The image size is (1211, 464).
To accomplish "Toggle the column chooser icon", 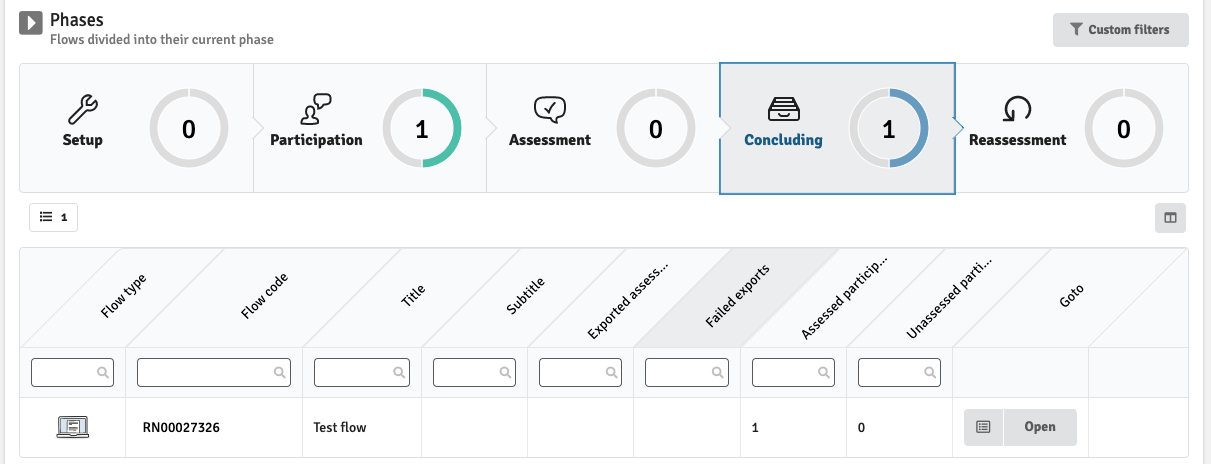I will 1169,217.
